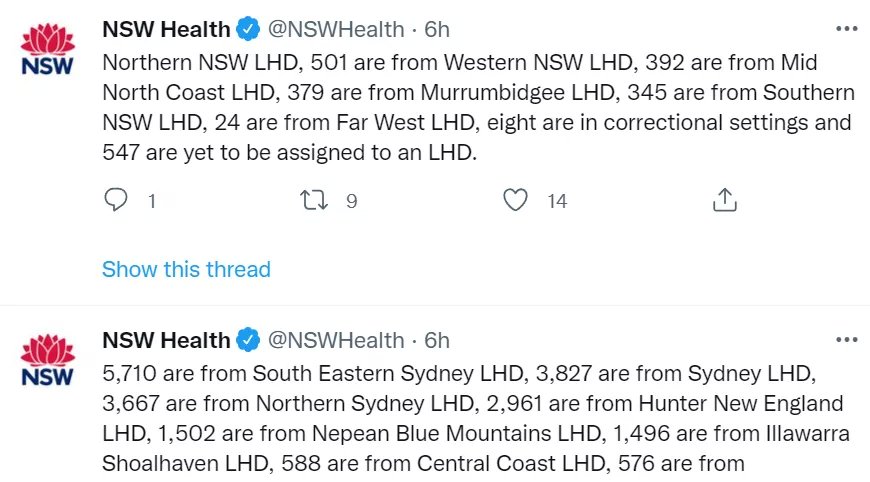Open first tweet about Northern NSW LHD

click(x=478, y=107)
